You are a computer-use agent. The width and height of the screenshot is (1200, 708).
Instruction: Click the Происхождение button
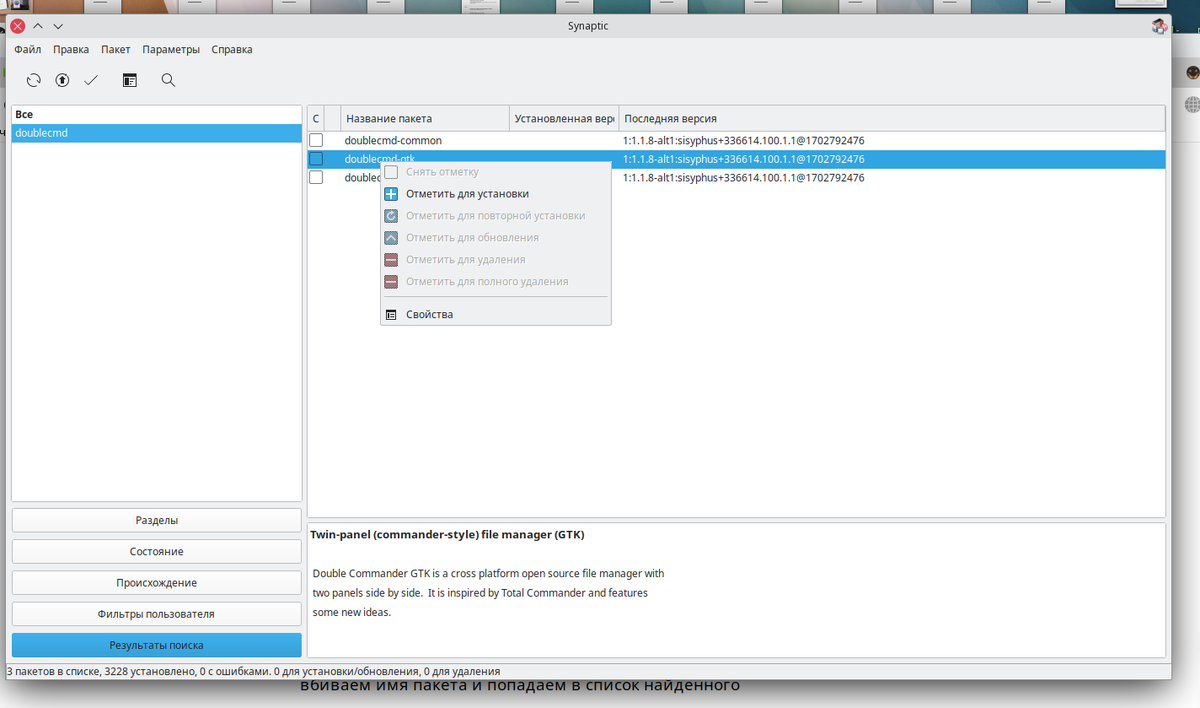157,582
